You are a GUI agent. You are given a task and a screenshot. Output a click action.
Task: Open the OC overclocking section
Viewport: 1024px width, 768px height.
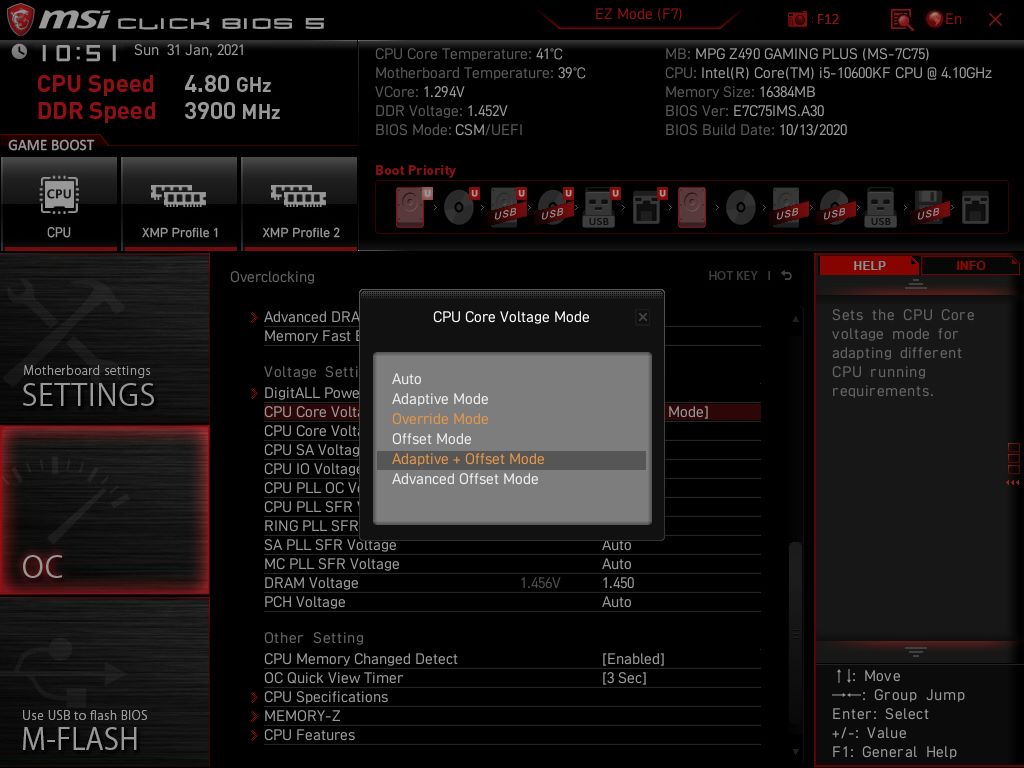point(104,511)
